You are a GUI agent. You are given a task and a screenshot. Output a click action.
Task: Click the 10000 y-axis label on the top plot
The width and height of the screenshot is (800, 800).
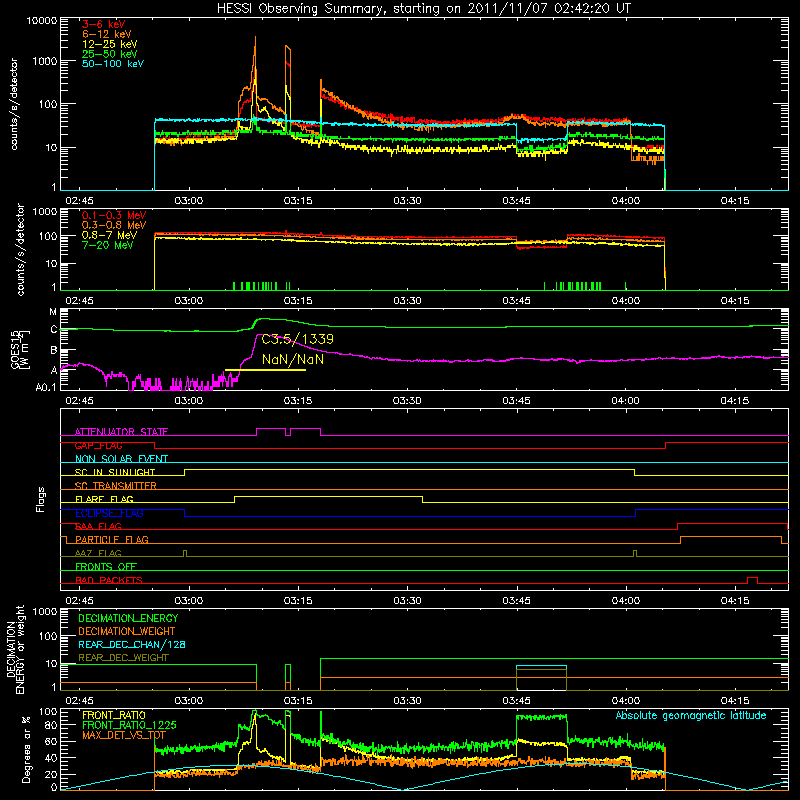(x=42, y=20)
